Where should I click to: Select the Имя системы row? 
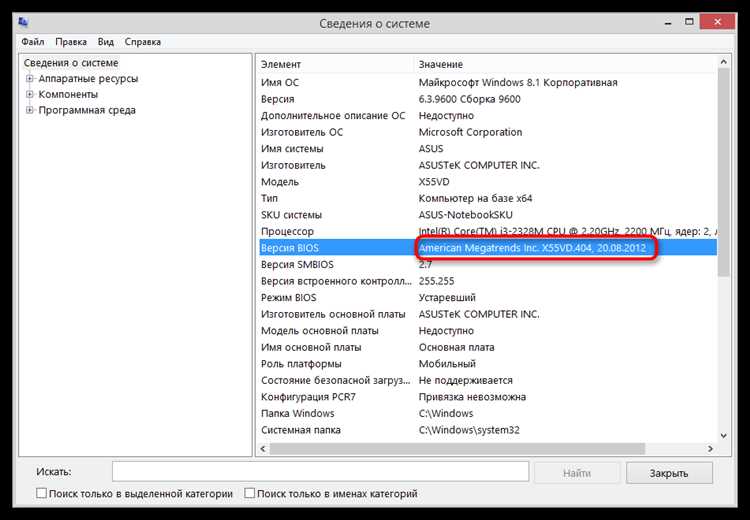[488, 149]
